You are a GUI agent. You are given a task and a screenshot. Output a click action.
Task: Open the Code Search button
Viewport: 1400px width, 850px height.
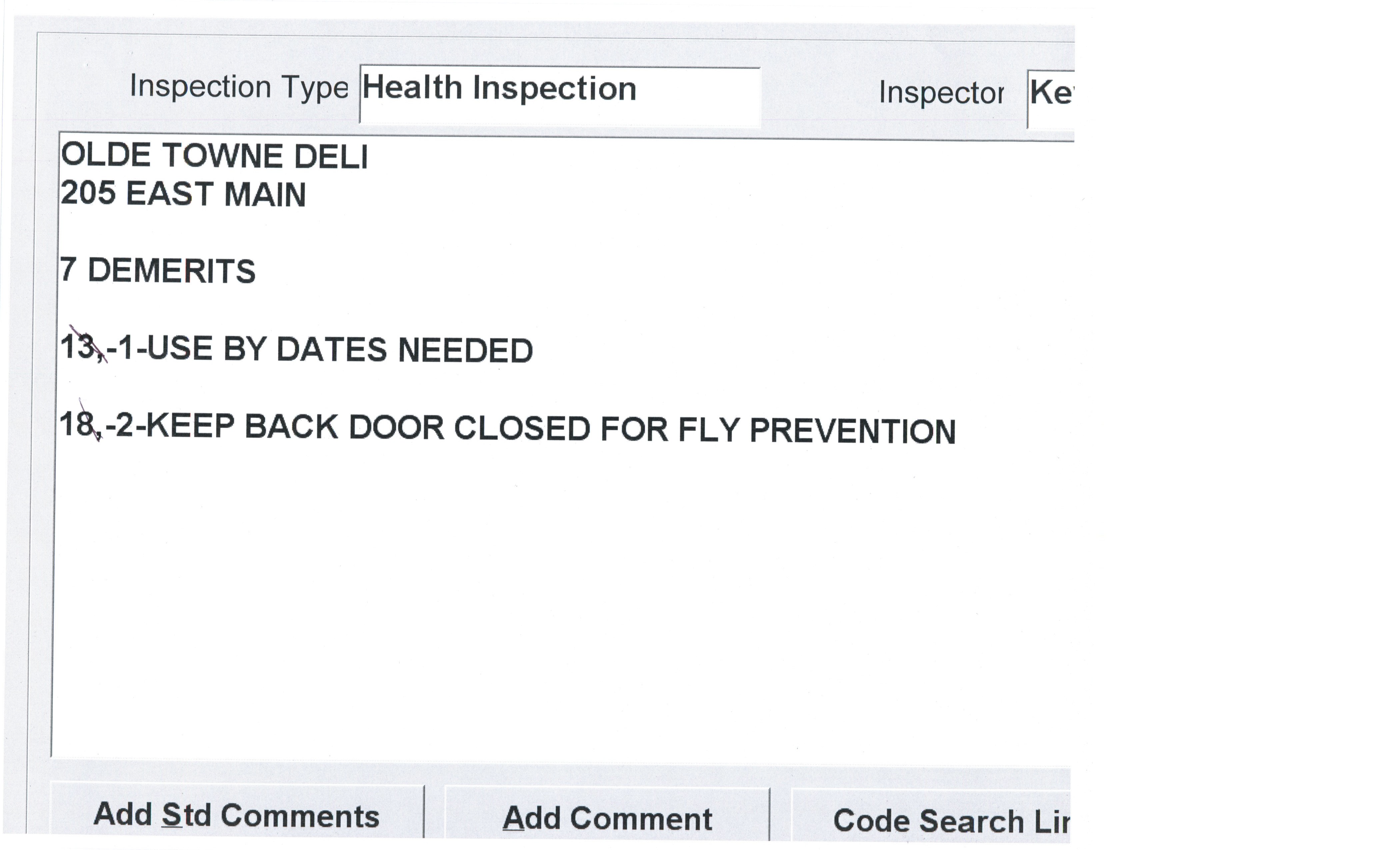(932, 820)
